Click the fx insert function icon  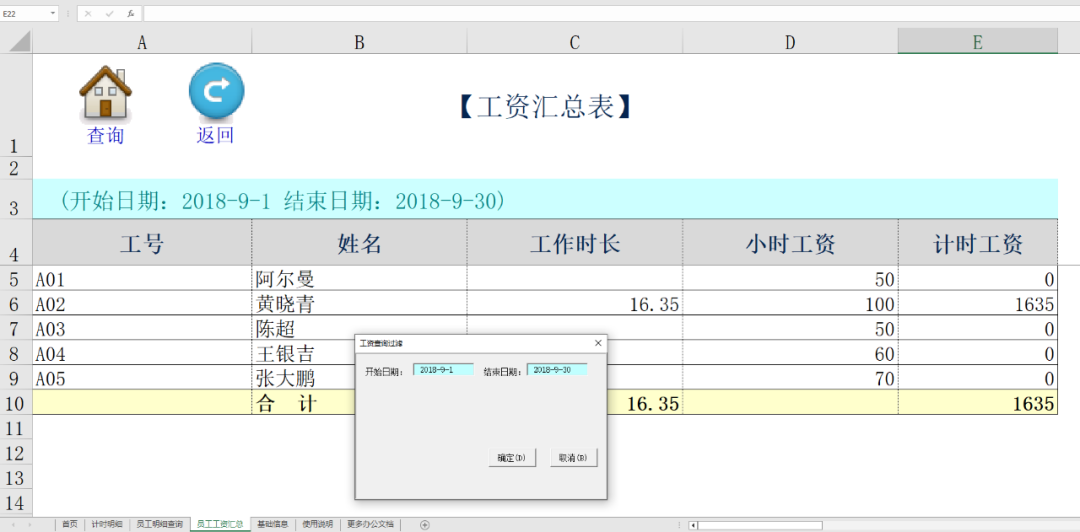coord(130,14)
